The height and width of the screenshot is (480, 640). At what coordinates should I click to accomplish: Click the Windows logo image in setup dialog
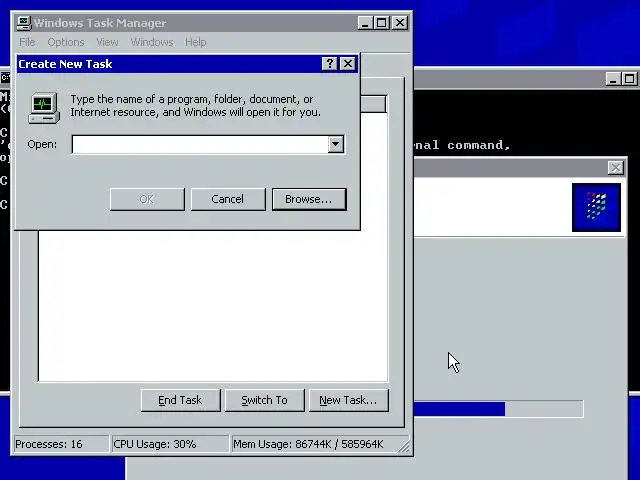point(596,207)
